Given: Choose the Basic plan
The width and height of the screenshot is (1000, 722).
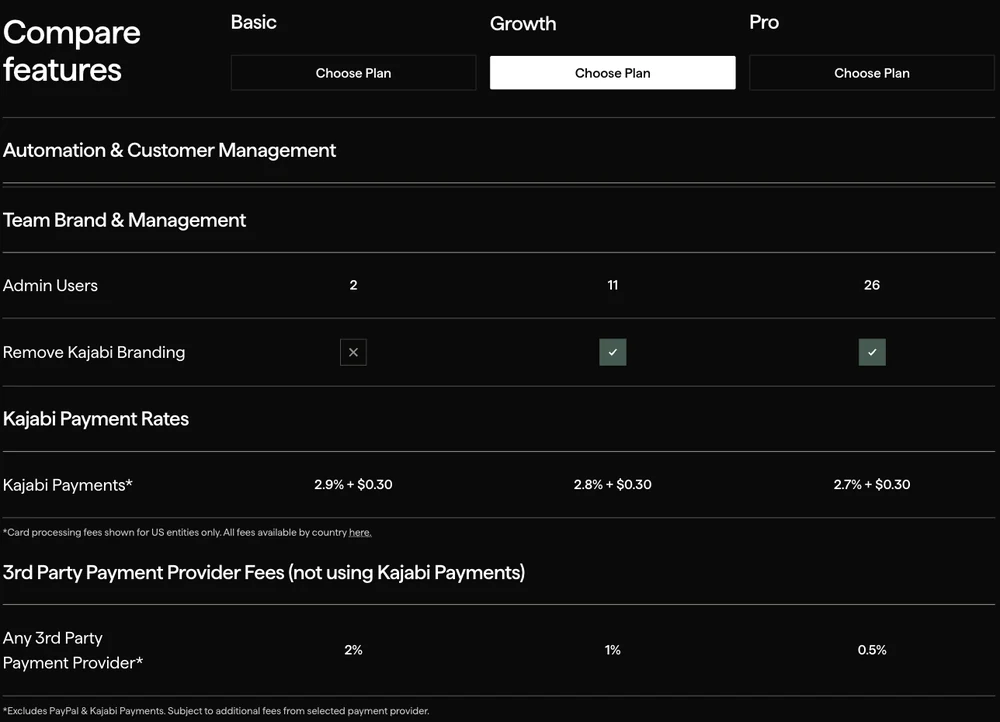Looking at the screenshot, I should [x=353, y=73].
